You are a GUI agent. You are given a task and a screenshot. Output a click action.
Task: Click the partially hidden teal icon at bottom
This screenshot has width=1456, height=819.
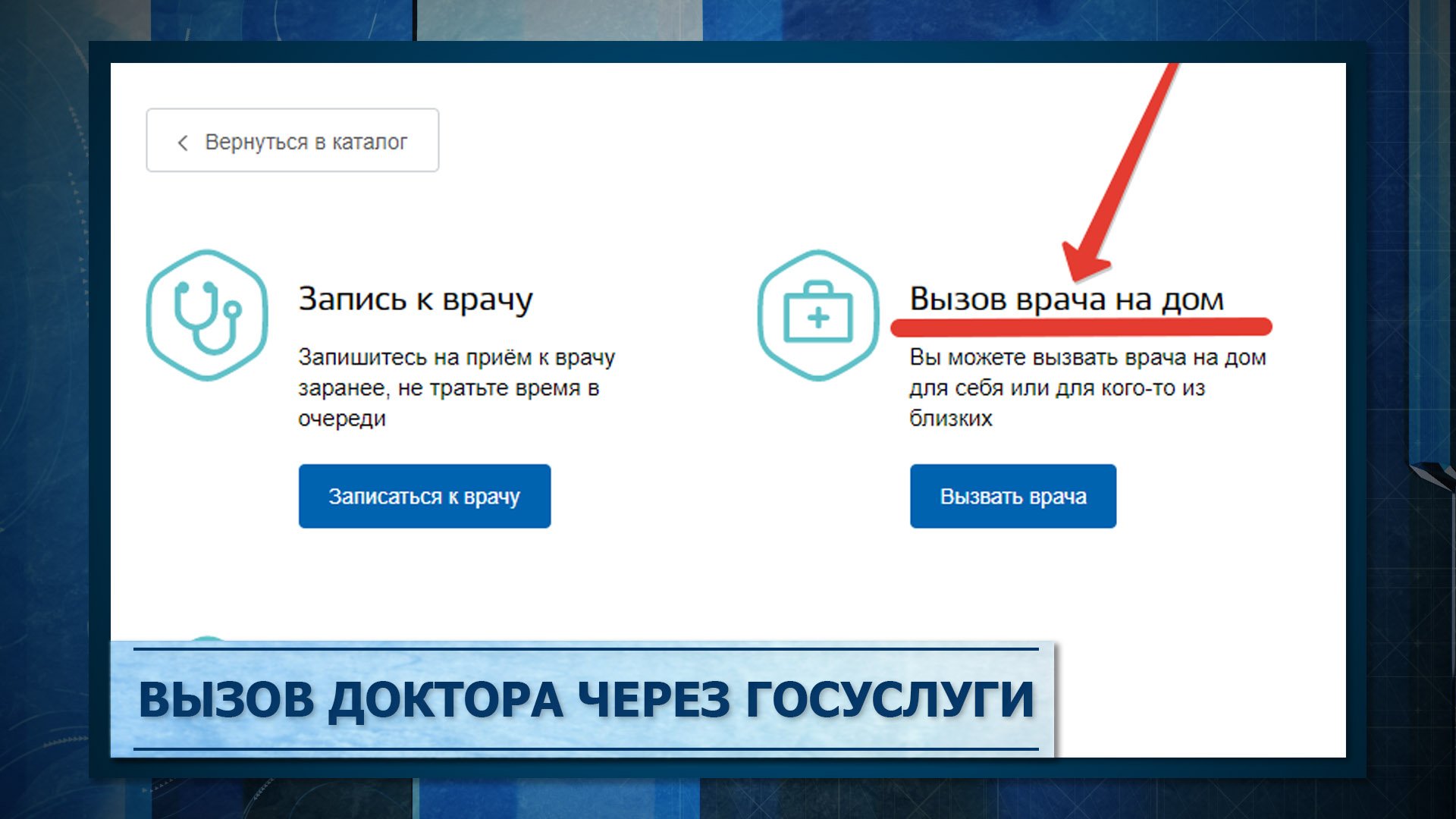click(206, 639)
